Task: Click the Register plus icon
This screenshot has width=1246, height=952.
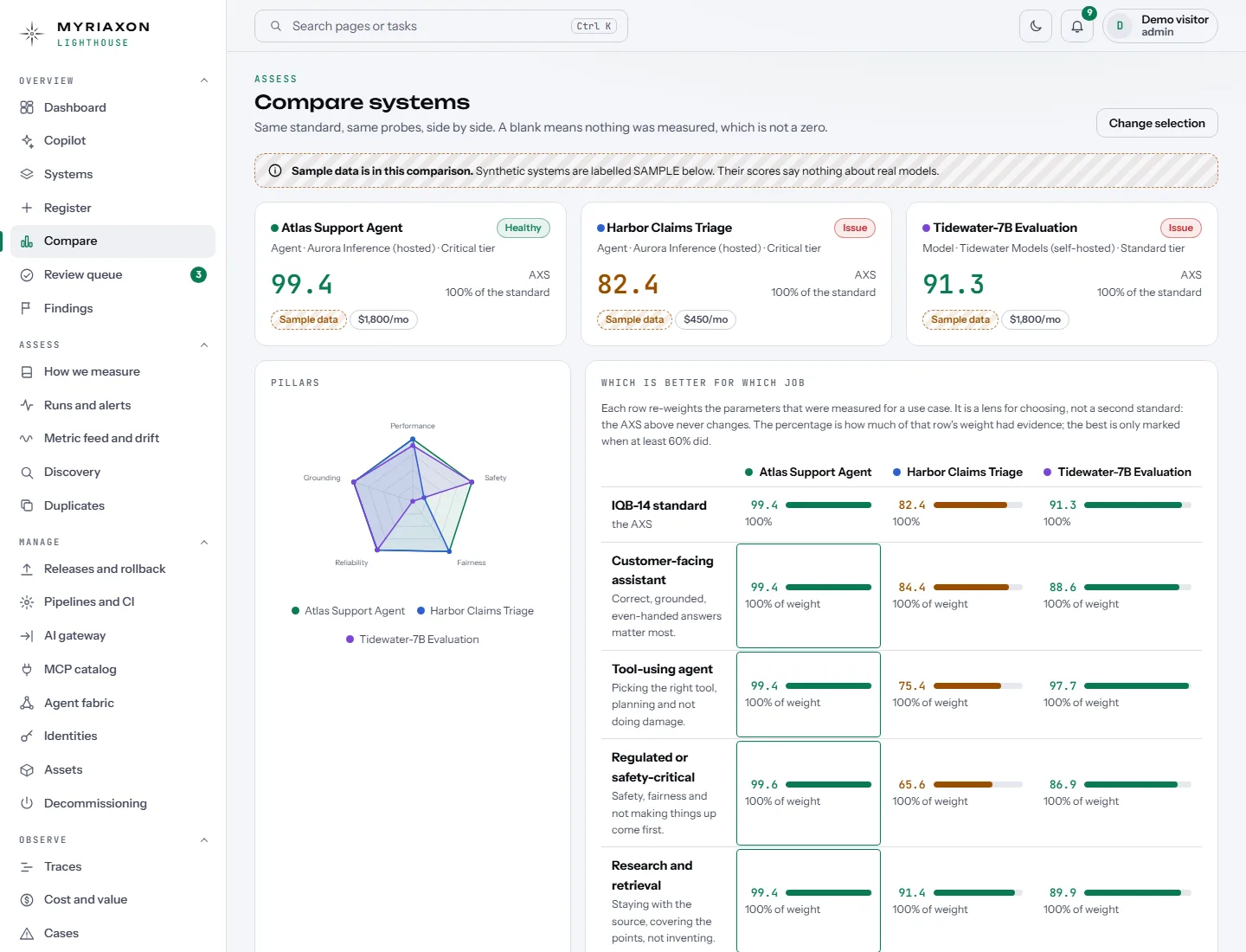Action: tap(27, 208)
